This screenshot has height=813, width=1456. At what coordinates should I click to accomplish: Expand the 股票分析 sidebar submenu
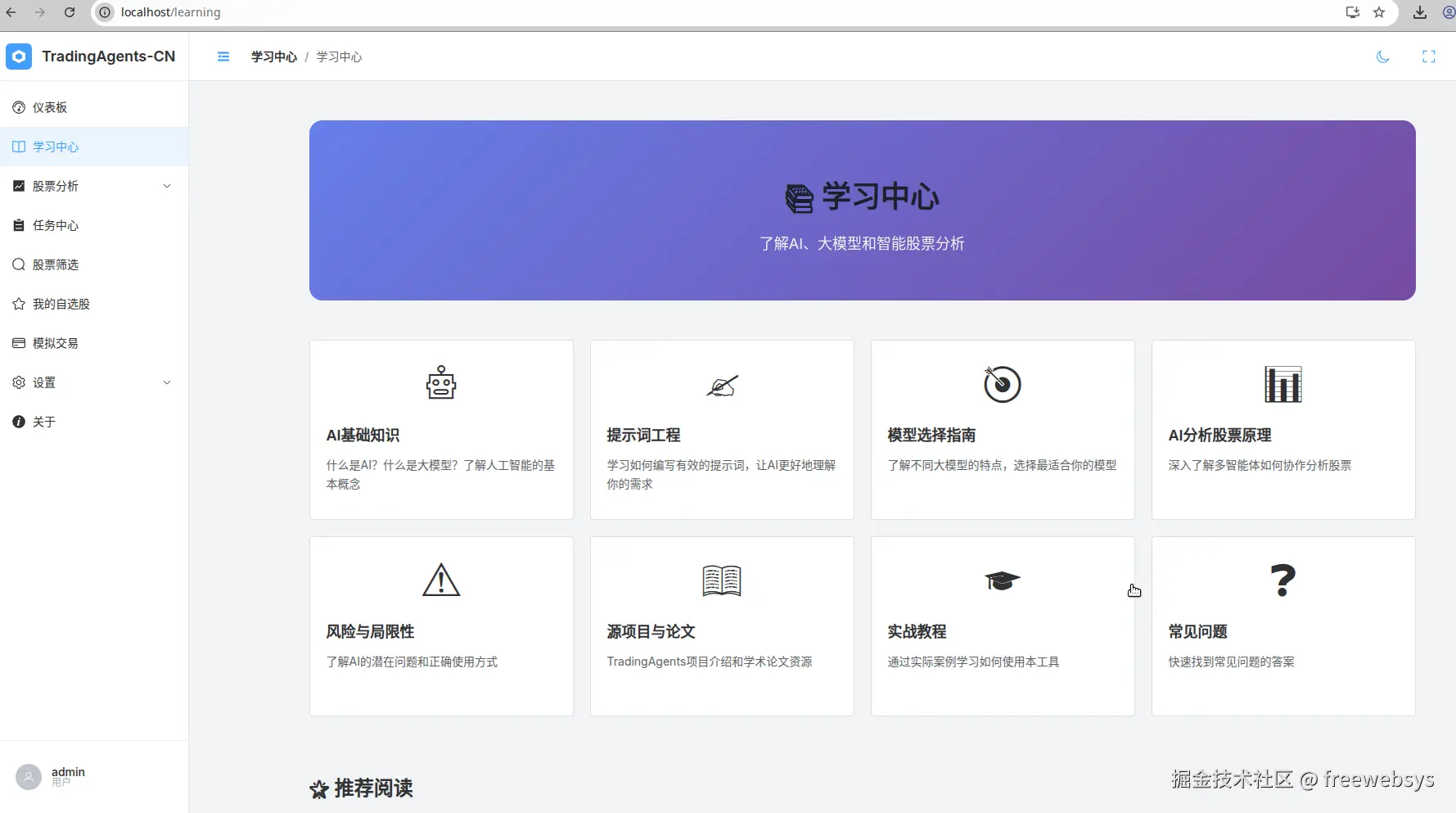pos(56,186)
